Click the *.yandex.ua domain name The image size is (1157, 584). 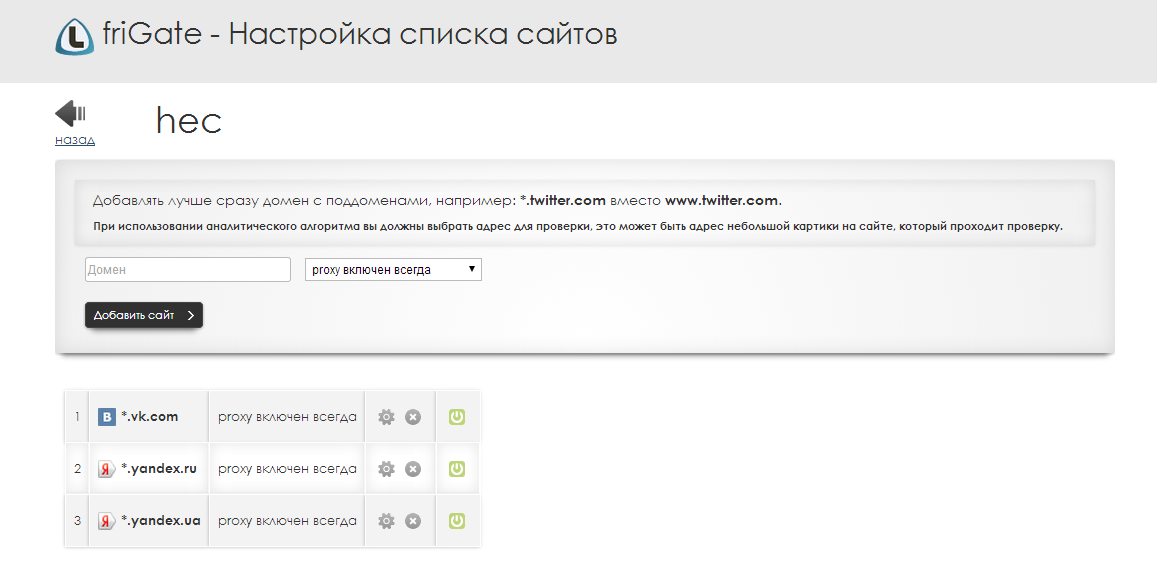(x=159, y=521)
